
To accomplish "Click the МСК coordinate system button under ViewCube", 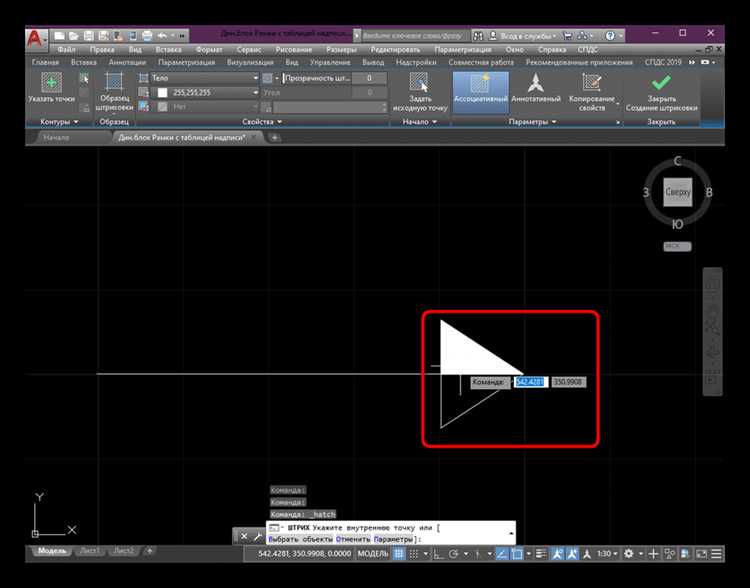I will 677,246.
